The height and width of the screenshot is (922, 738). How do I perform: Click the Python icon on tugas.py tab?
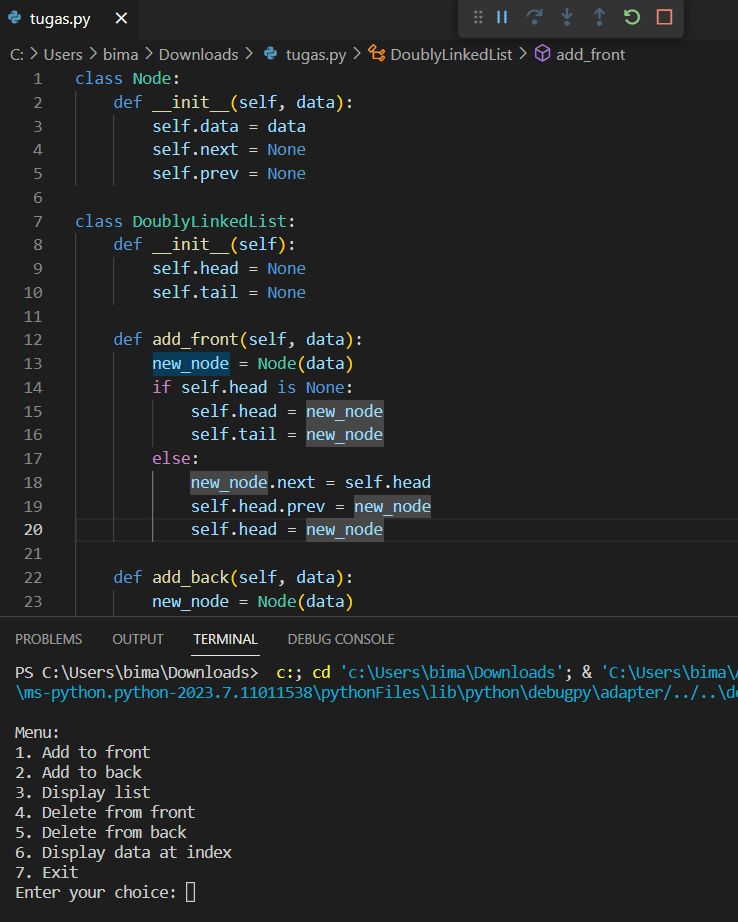15,18
